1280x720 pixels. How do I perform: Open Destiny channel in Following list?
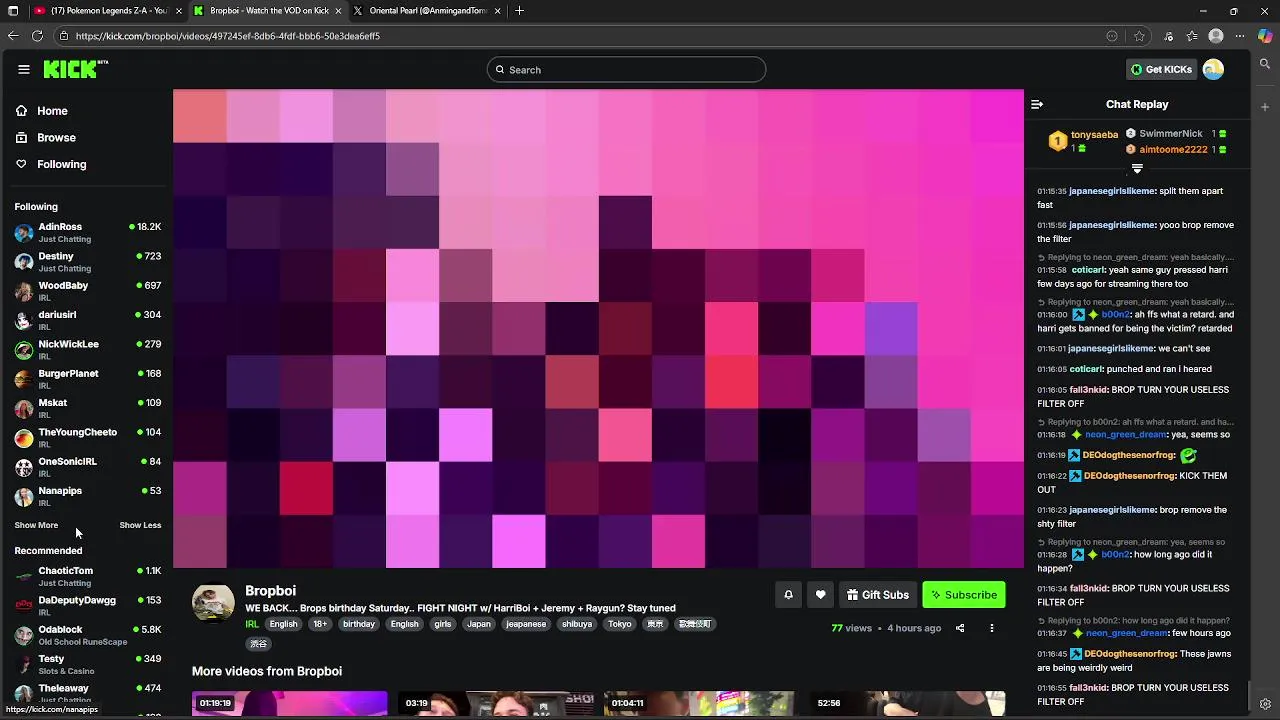[88, 262]
